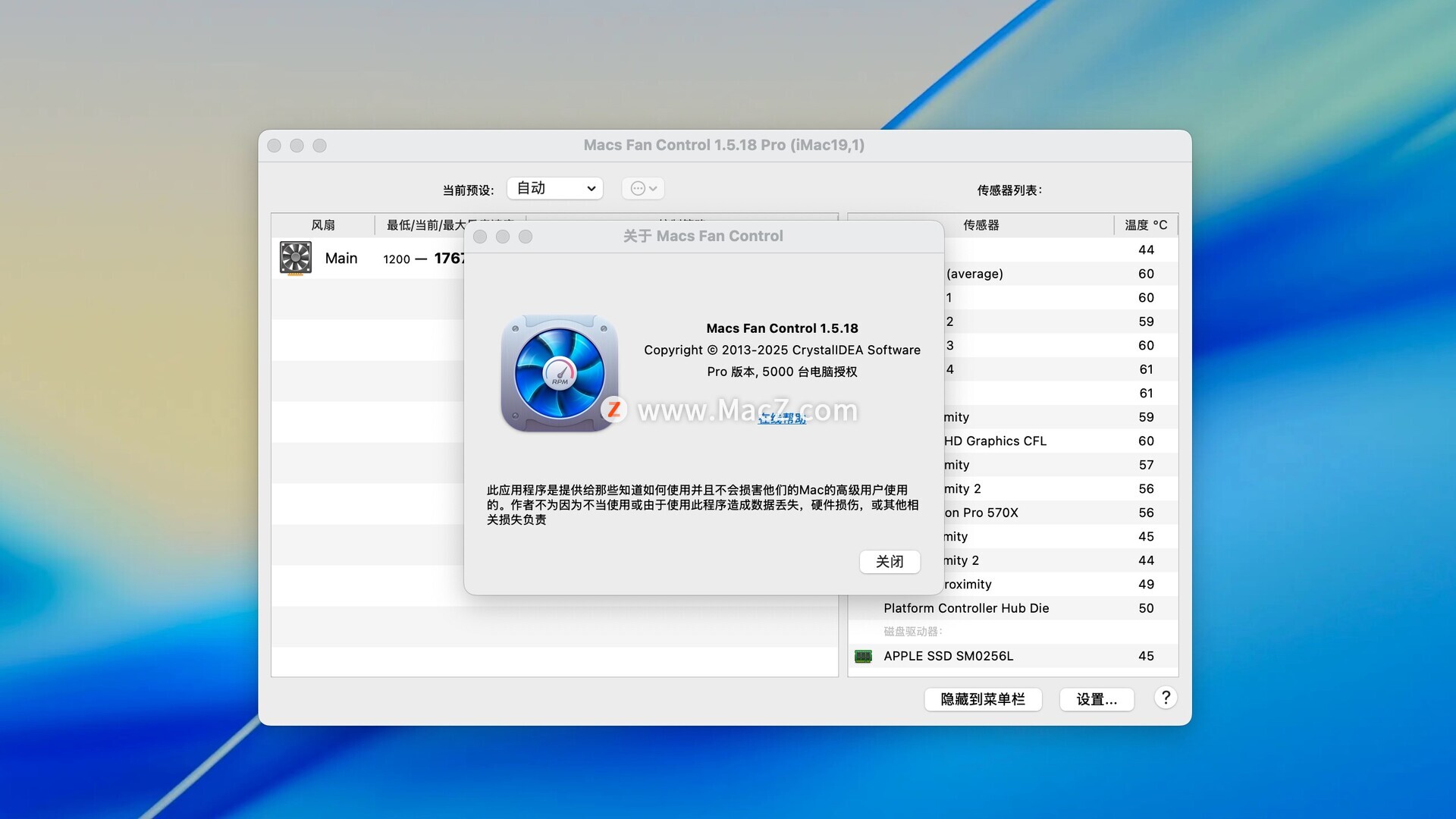Click the 隐藏到菜单栏 button

[982, 699]
